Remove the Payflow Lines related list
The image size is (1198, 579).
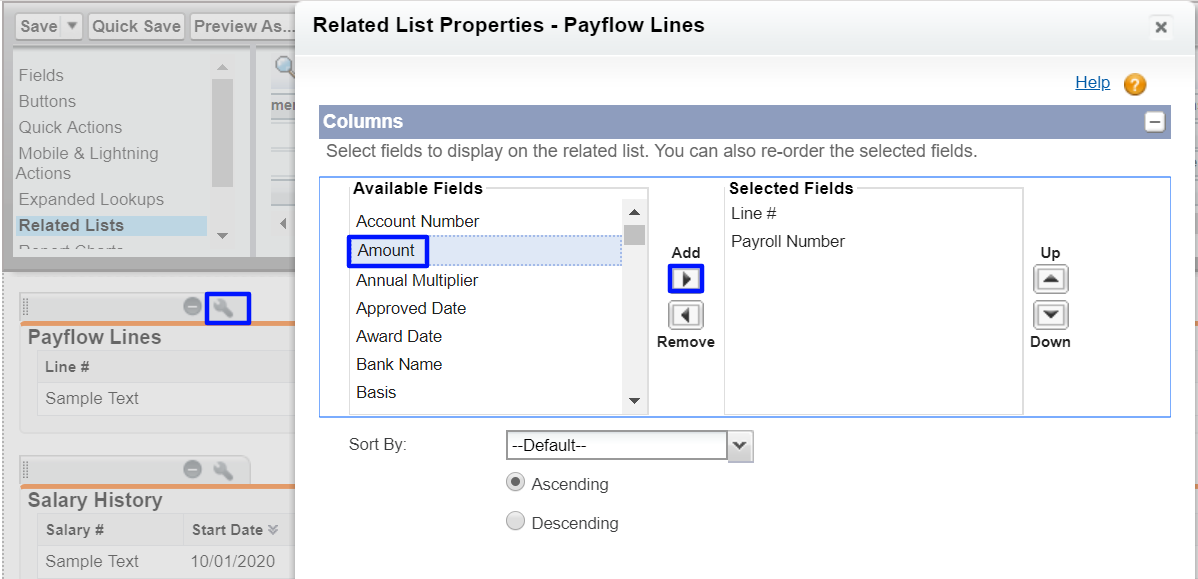(193, 308)
